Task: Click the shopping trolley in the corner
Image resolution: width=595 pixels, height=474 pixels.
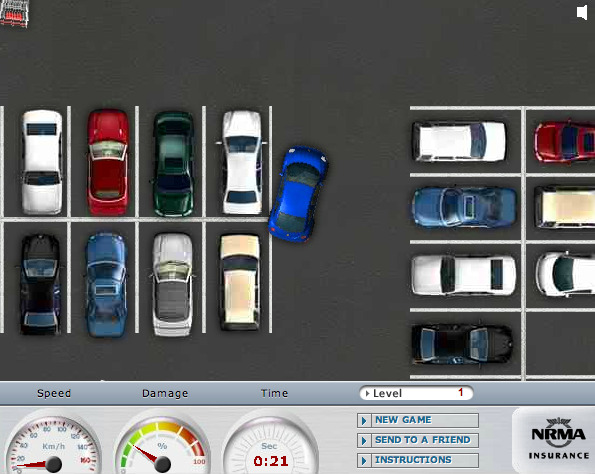Action: pos(14,13)
